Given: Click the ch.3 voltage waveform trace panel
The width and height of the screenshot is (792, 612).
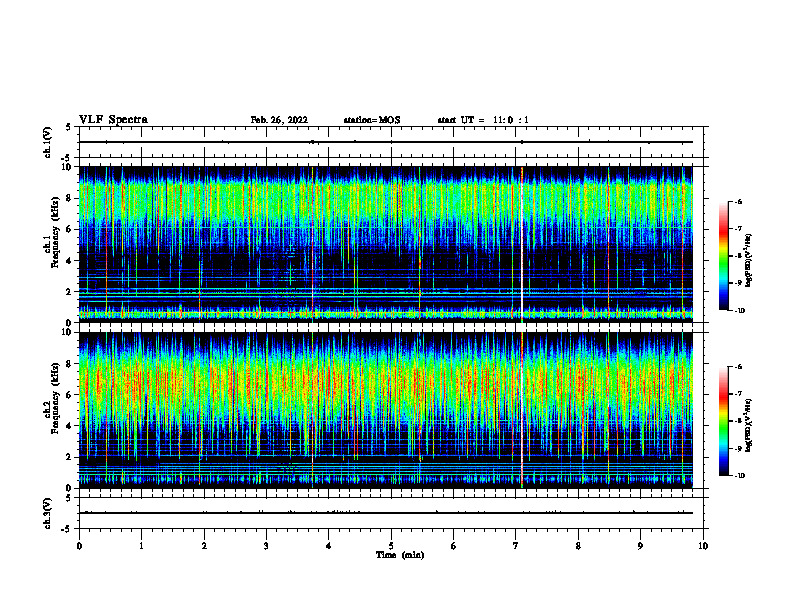Looking at the screenshot, I should click(x=391, y=513).
